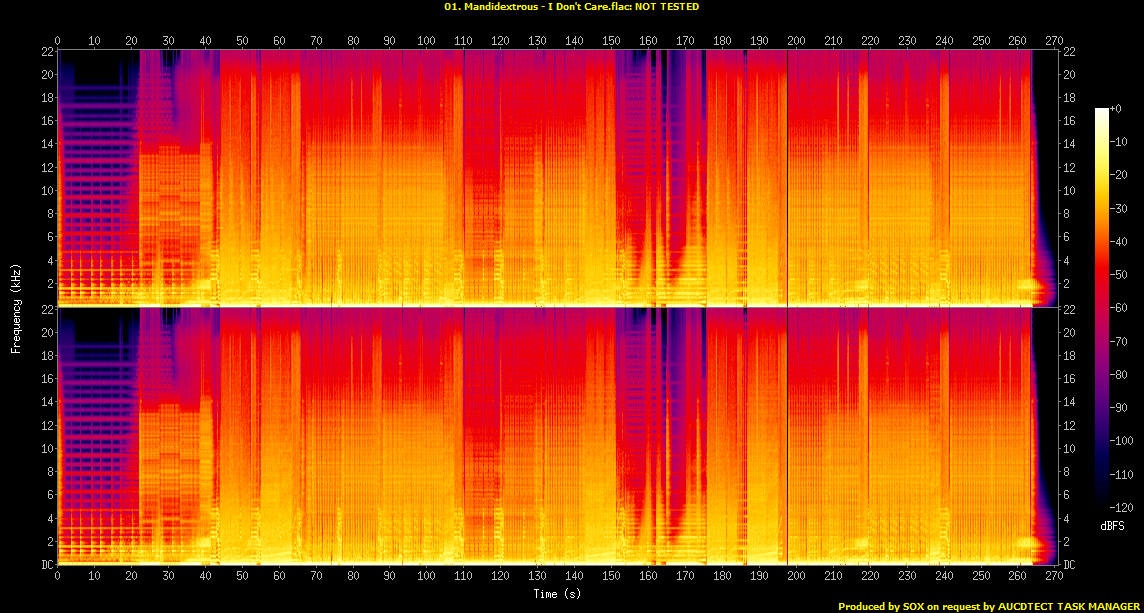
Task: Click the 'Time (s)' axis label
Action: (x=557, y=594)
